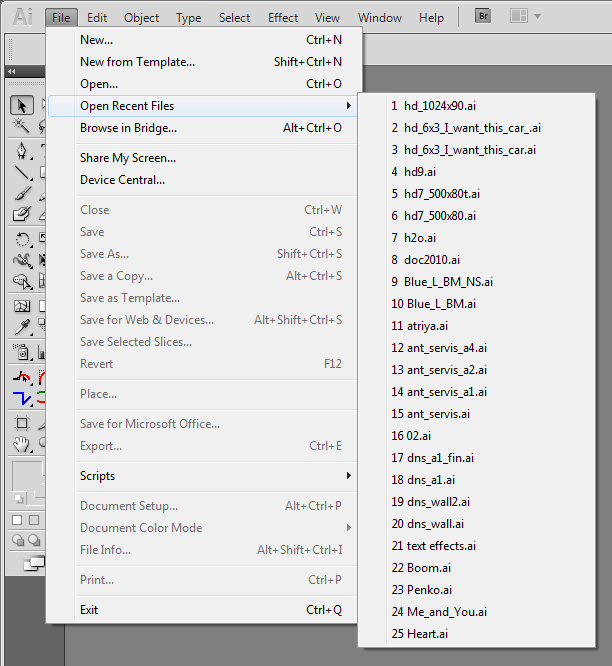
Task: Open the View menu
Action: click(x=327, y=18)
